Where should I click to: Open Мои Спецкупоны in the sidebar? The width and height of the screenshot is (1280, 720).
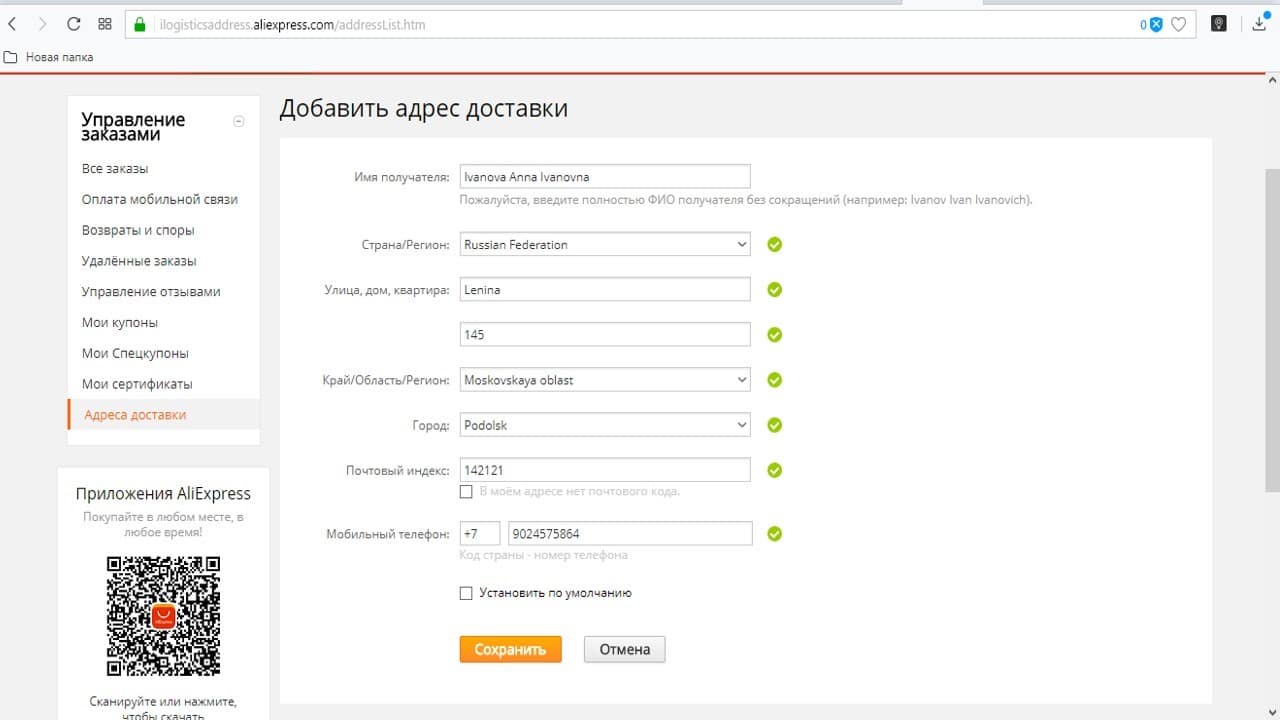pyautogui.click(x=135, y=353)
